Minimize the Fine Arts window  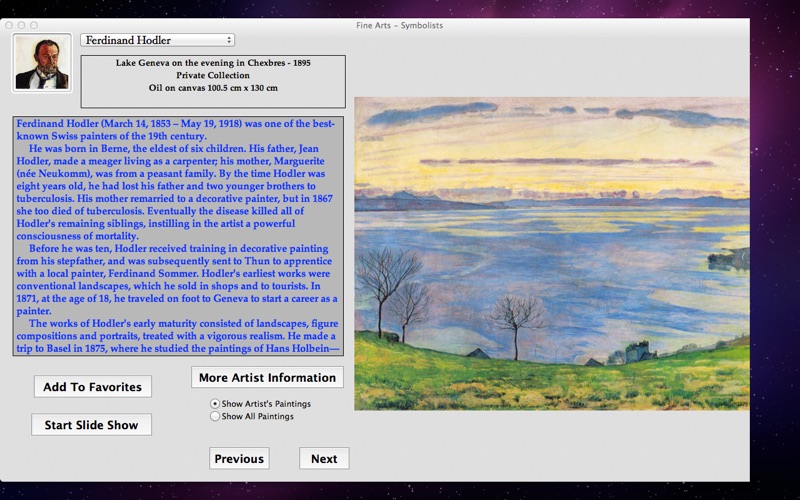[21, 25]
